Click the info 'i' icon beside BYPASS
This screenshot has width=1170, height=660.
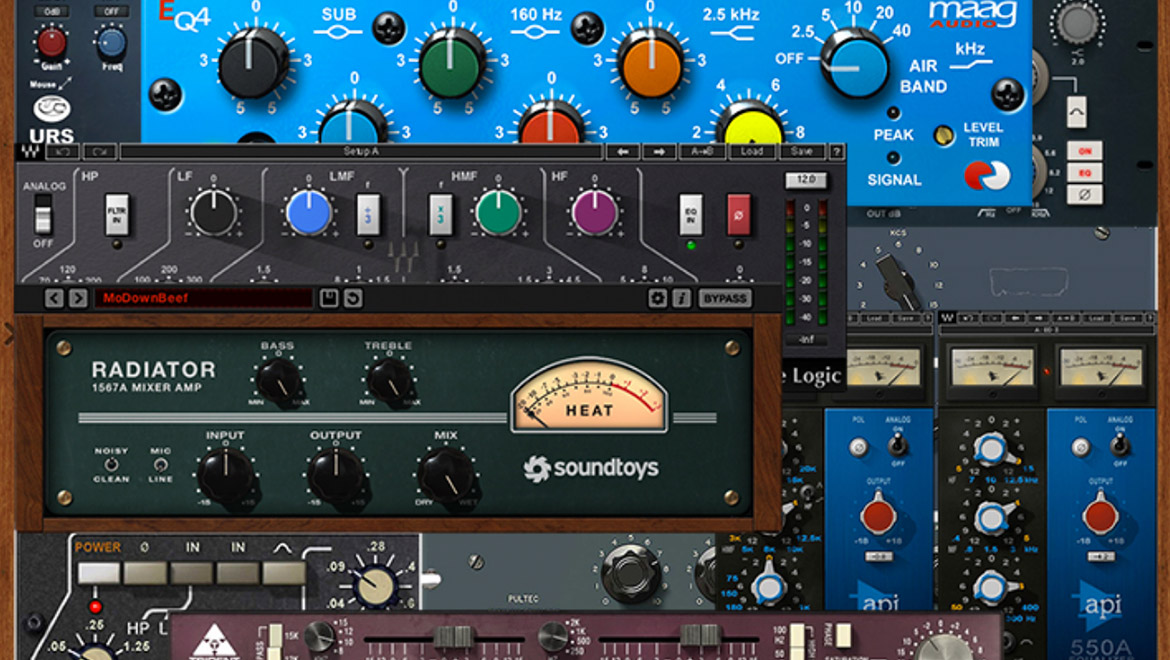681,298
